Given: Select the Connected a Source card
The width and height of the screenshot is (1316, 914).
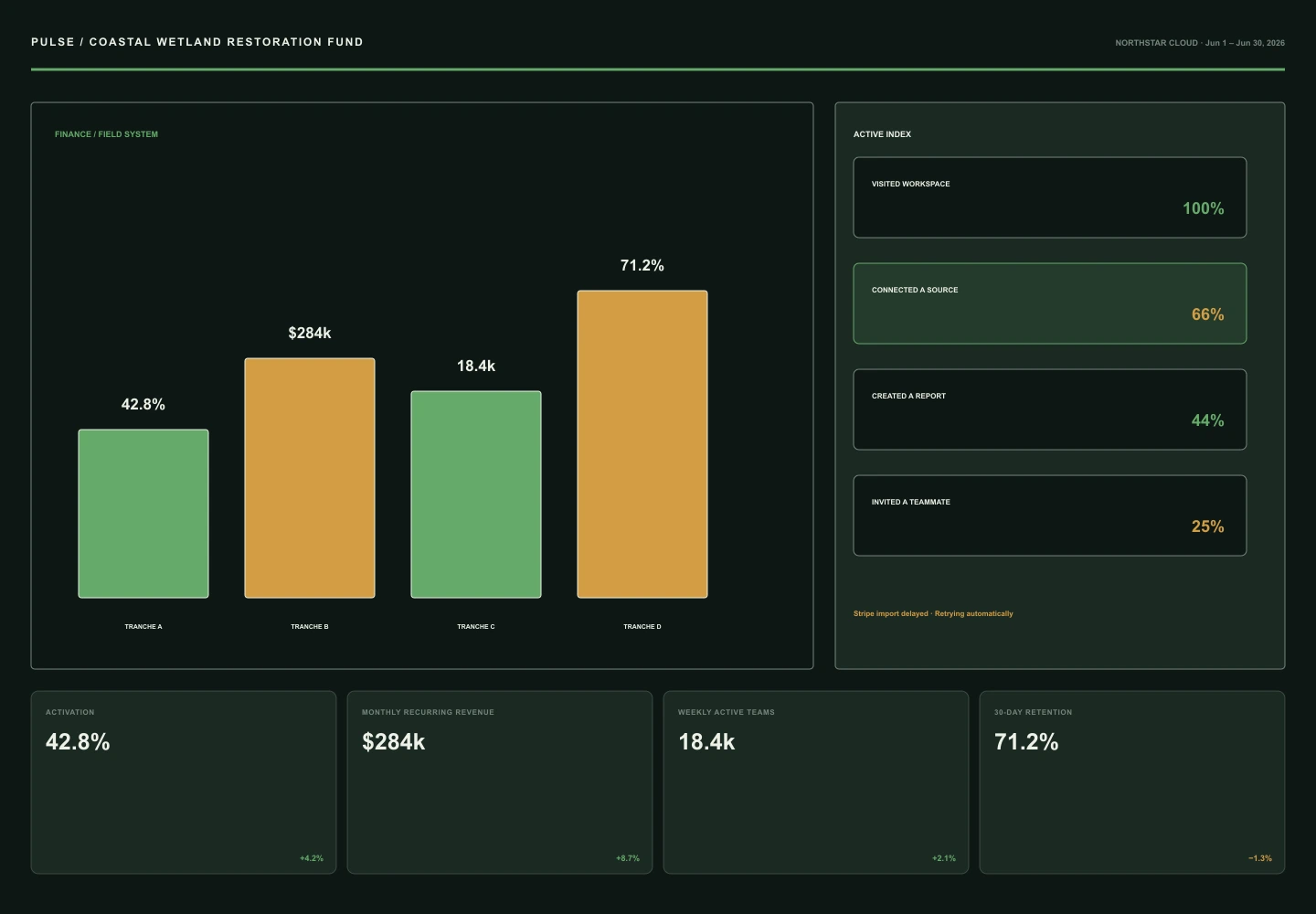Looking at the screenshot, I should pos(1050,303).
